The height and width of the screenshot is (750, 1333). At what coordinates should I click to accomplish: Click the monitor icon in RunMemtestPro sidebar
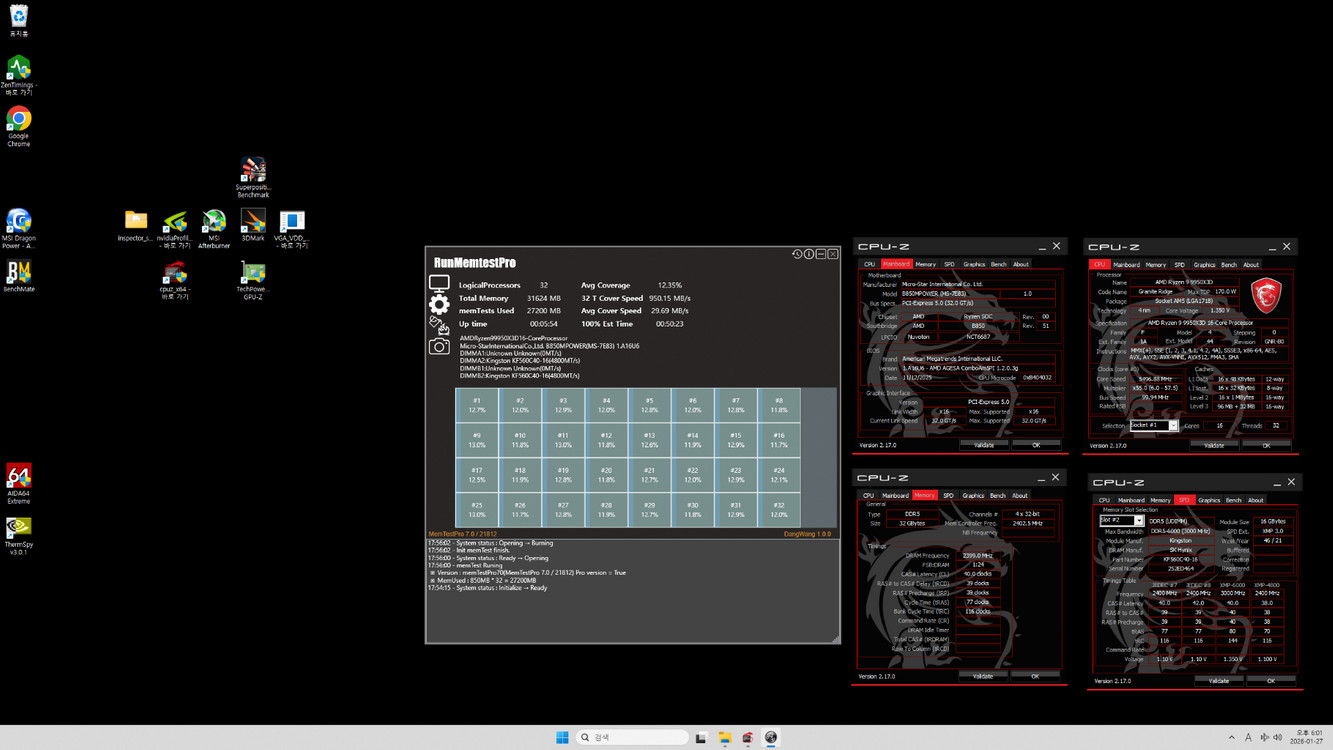pos(439,284)
